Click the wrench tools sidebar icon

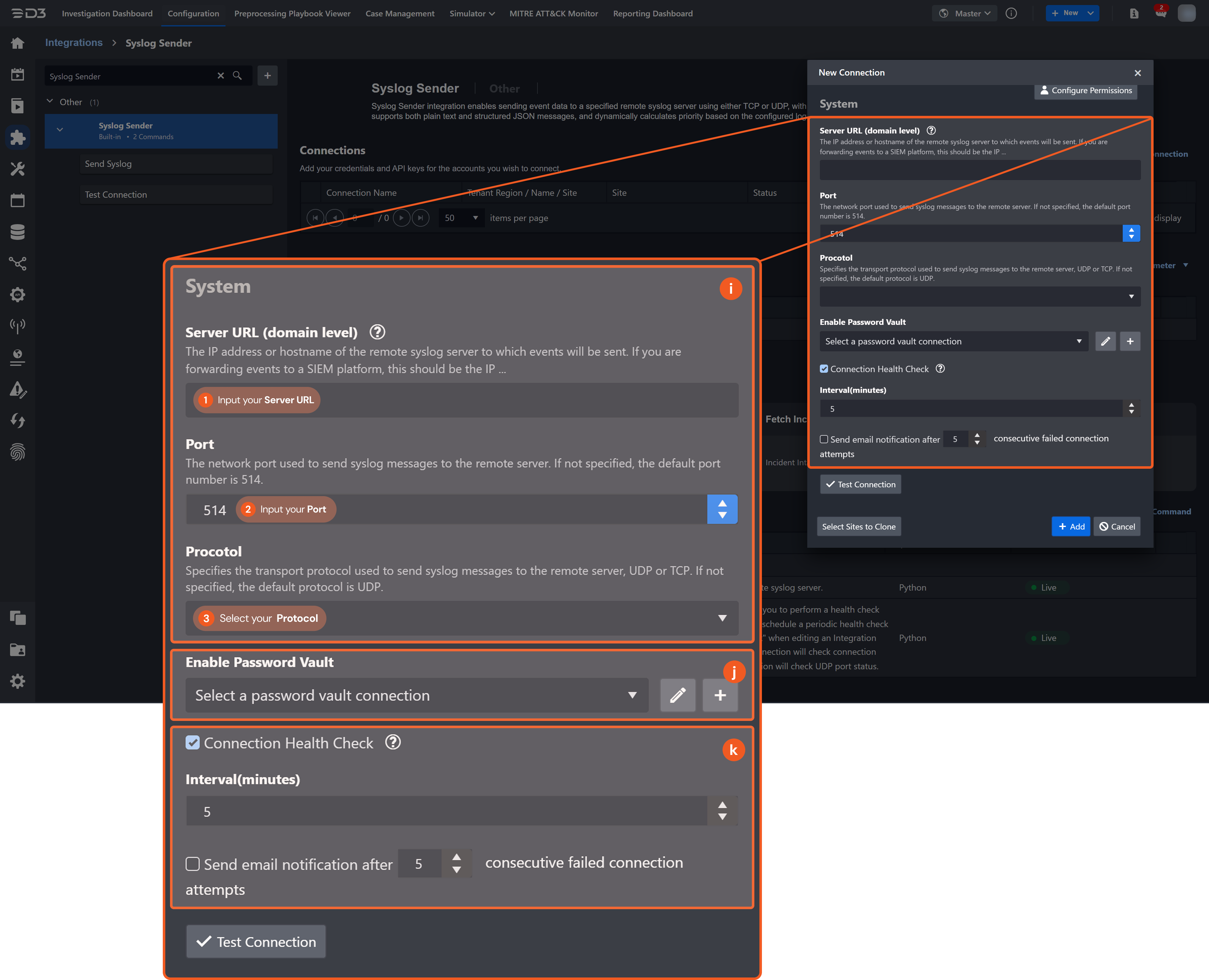click(18, 169)
